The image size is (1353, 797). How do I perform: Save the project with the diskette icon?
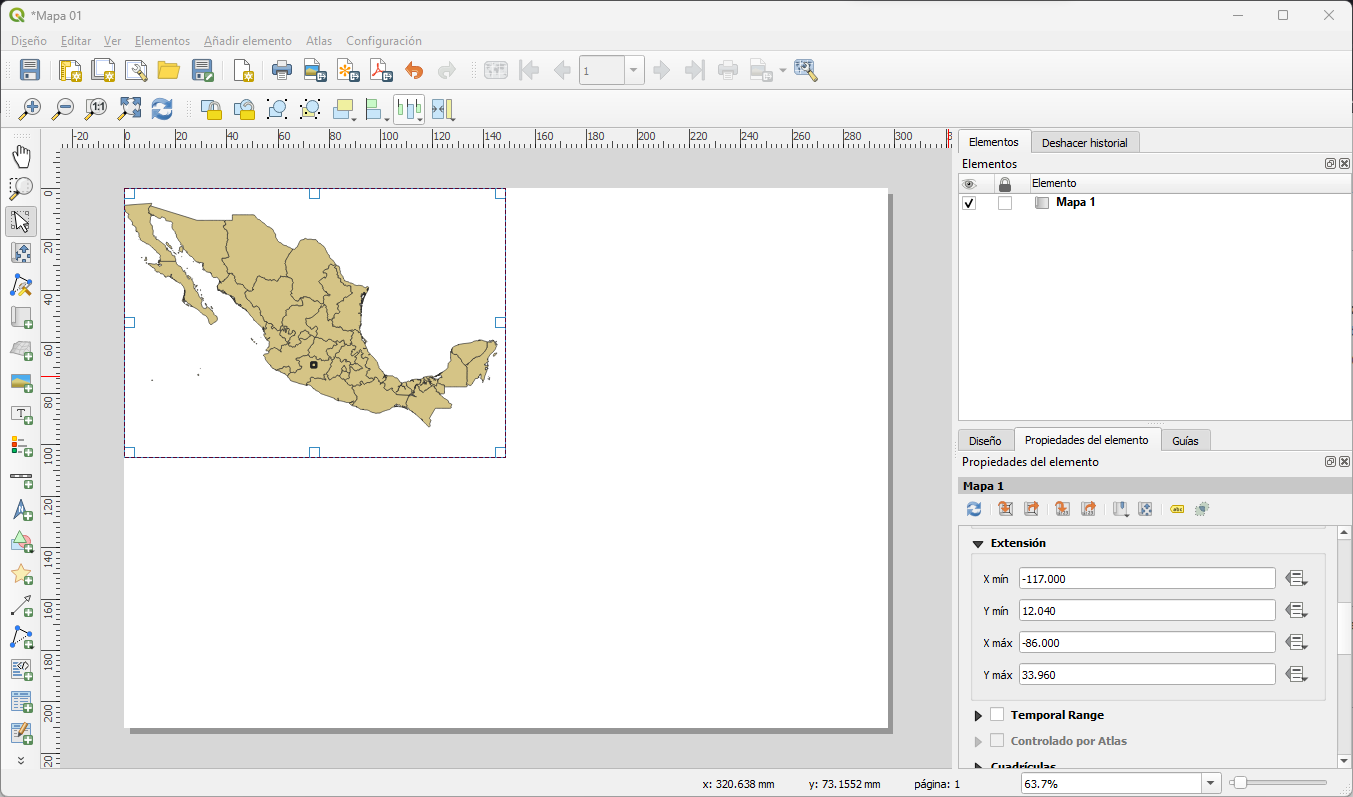point(30,70)
